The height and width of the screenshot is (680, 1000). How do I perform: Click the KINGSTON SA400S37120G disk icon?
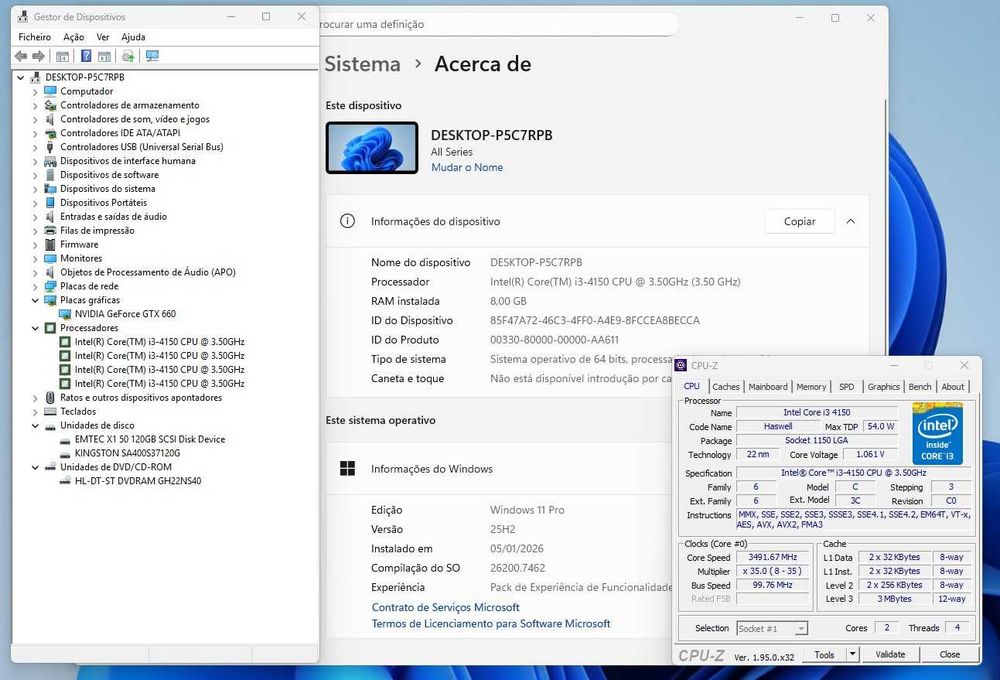coord(64,453)
